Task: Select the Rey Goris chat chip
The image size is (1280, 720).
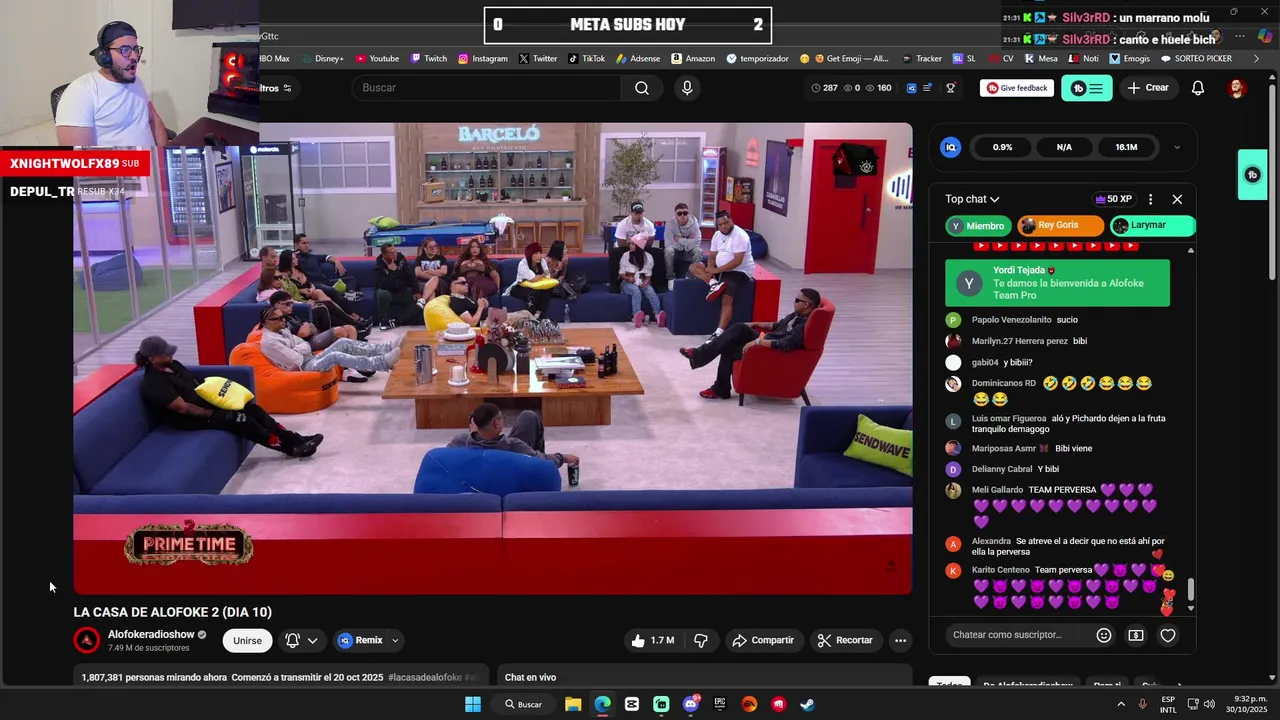Action: 1060,226
